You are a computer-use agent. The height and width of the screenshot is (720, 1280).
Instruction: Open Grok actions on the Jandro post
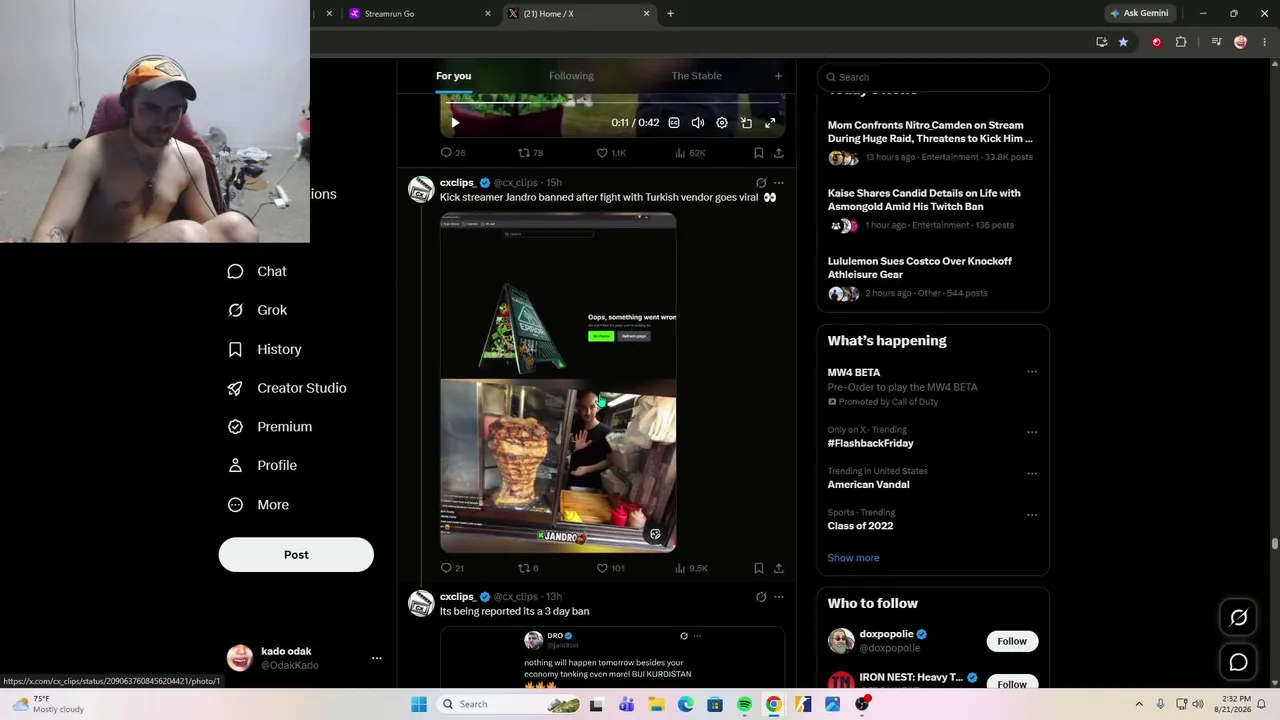pos(761,183)
